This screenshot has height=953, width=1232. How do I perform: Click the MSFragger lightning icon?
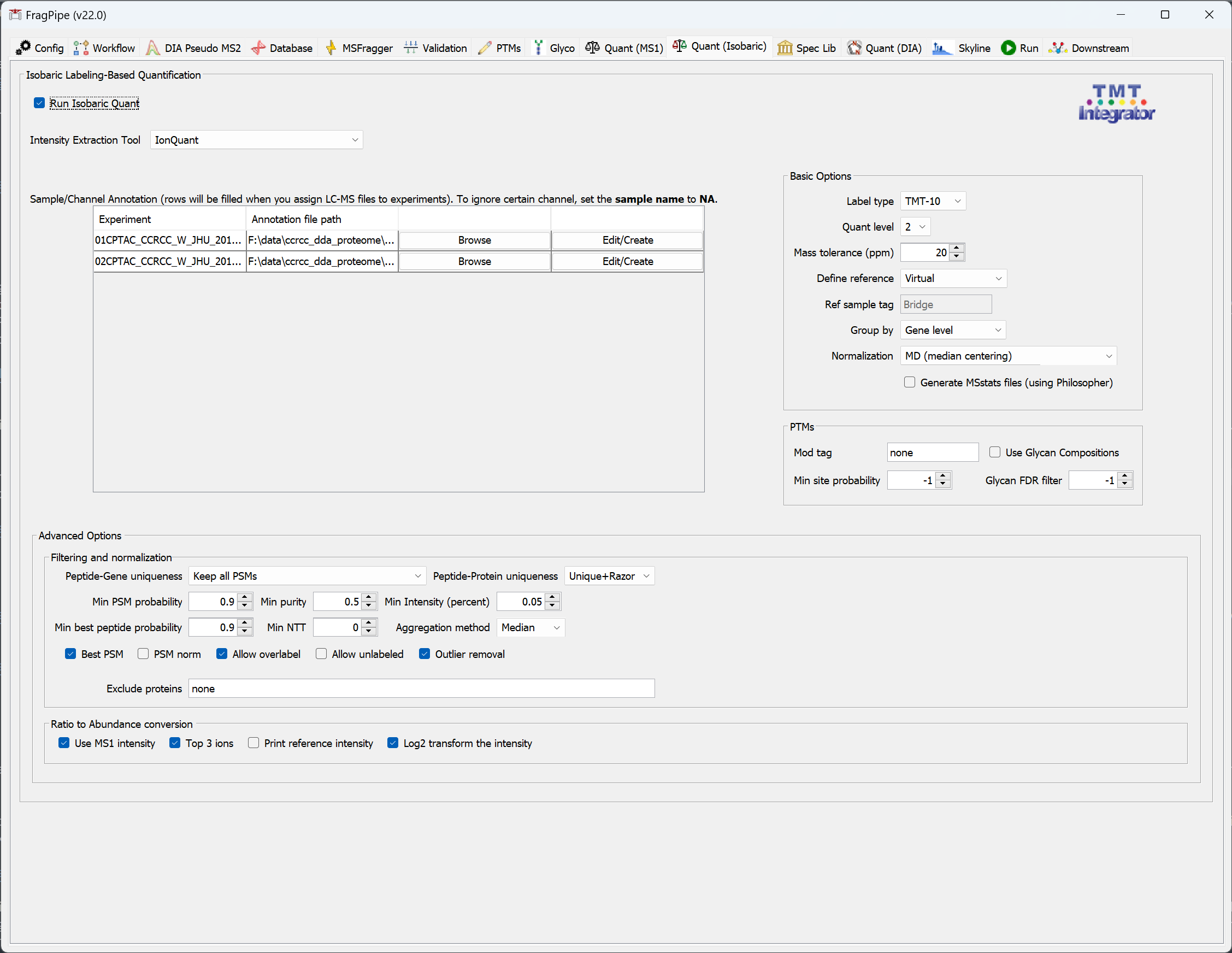click(331, 48)
